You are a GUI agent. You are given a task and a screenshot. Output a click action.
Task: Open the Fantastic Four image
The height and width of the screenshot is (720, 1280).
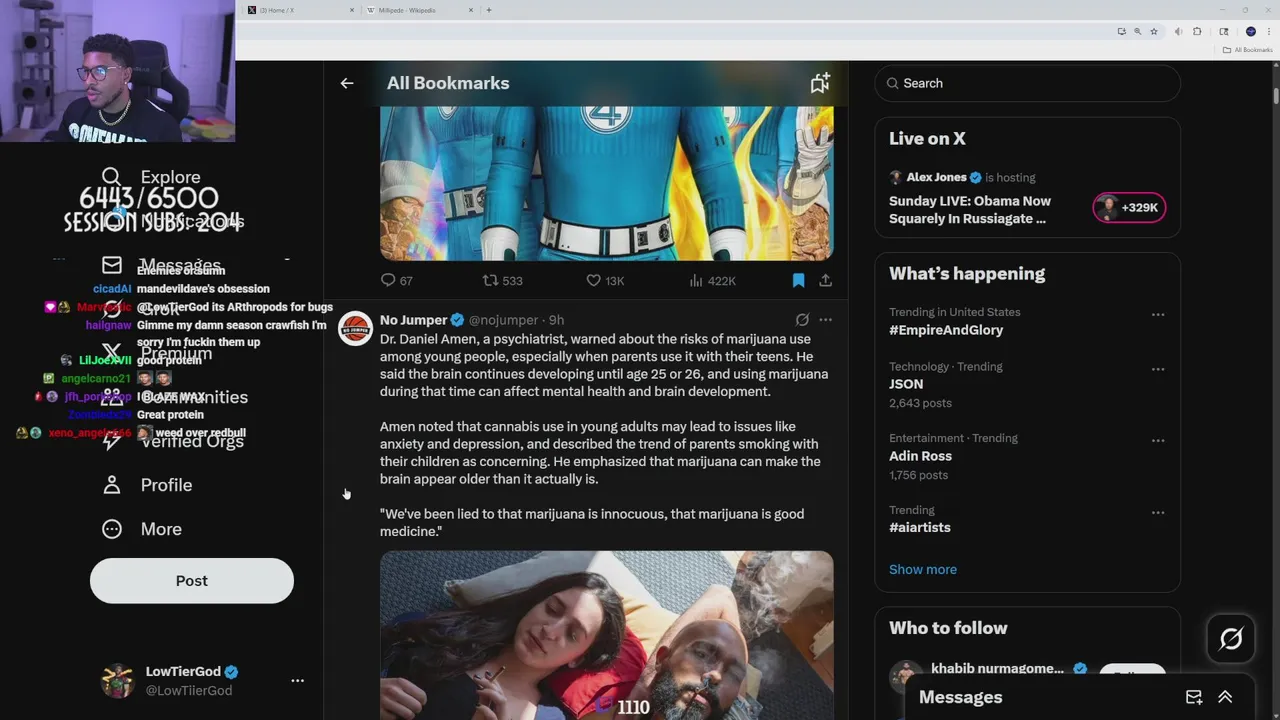pos(606,183)
